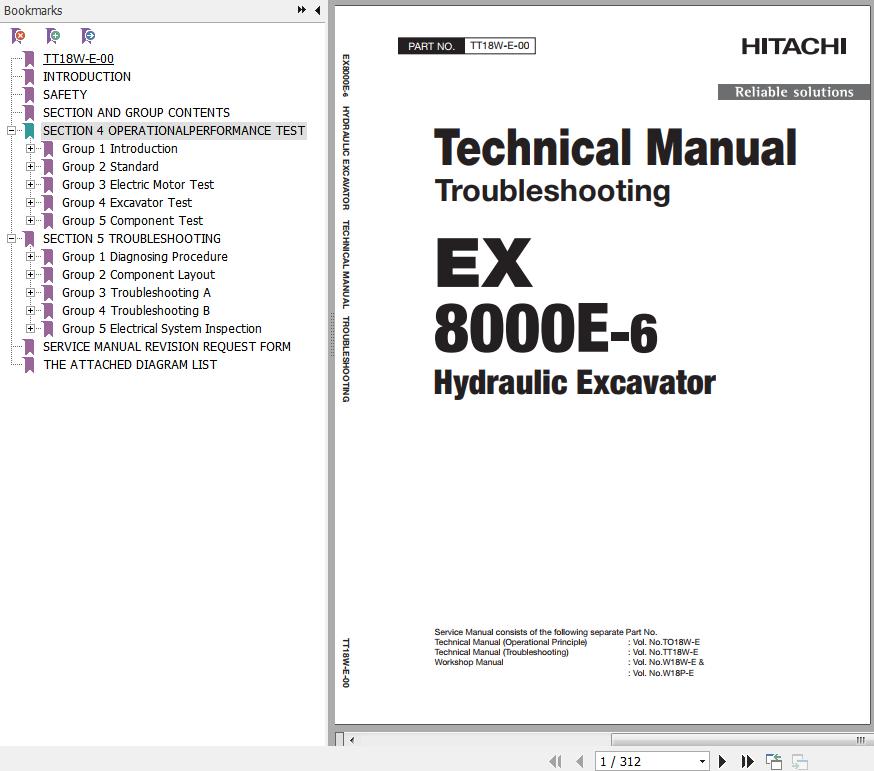This screenshot has width=874, height=771.
Task: Click the add new bookmark icon
Action: pos(53,36)
